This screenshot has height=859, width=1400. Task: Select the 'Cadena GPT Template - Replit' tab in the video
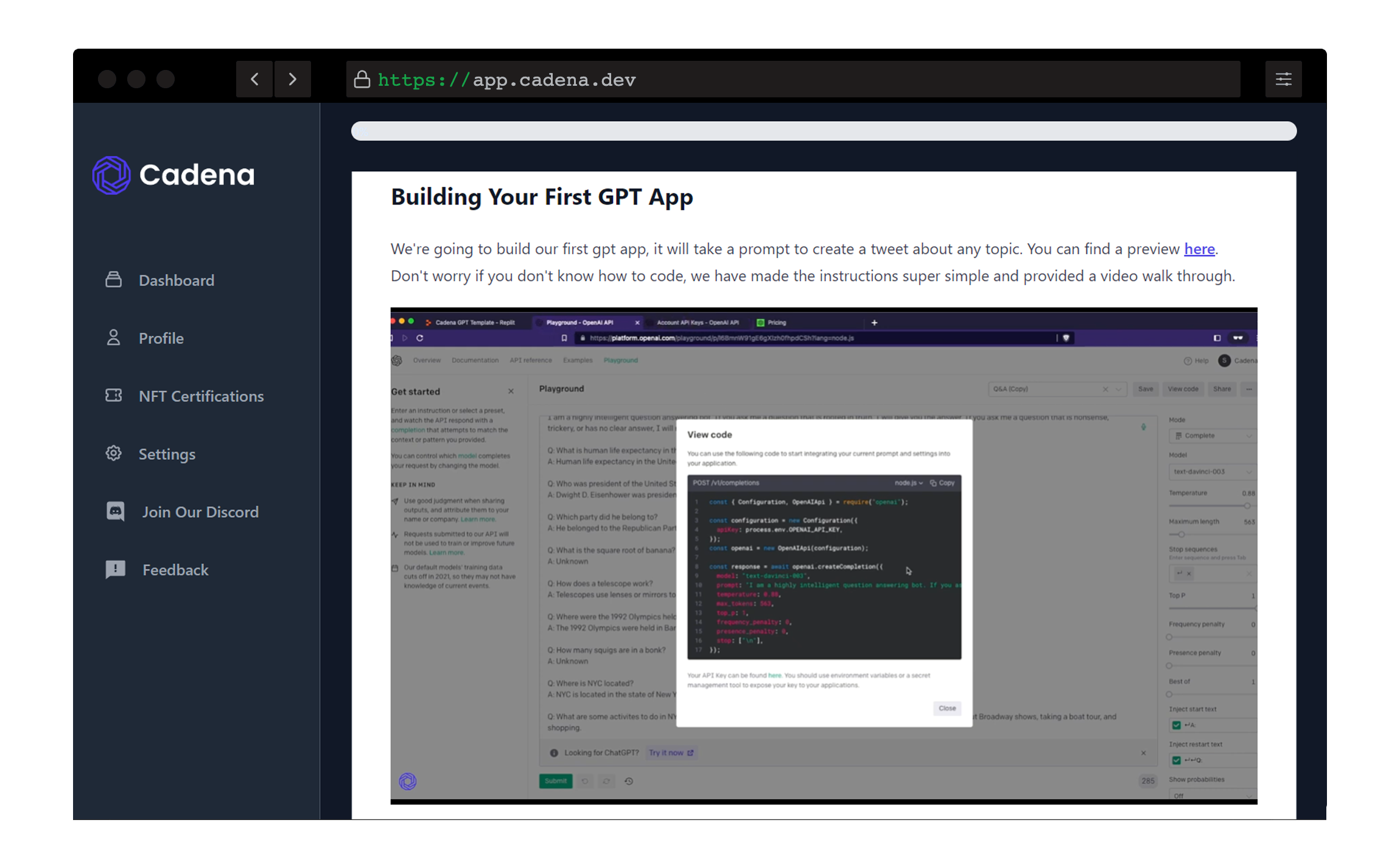click(471, 322)
